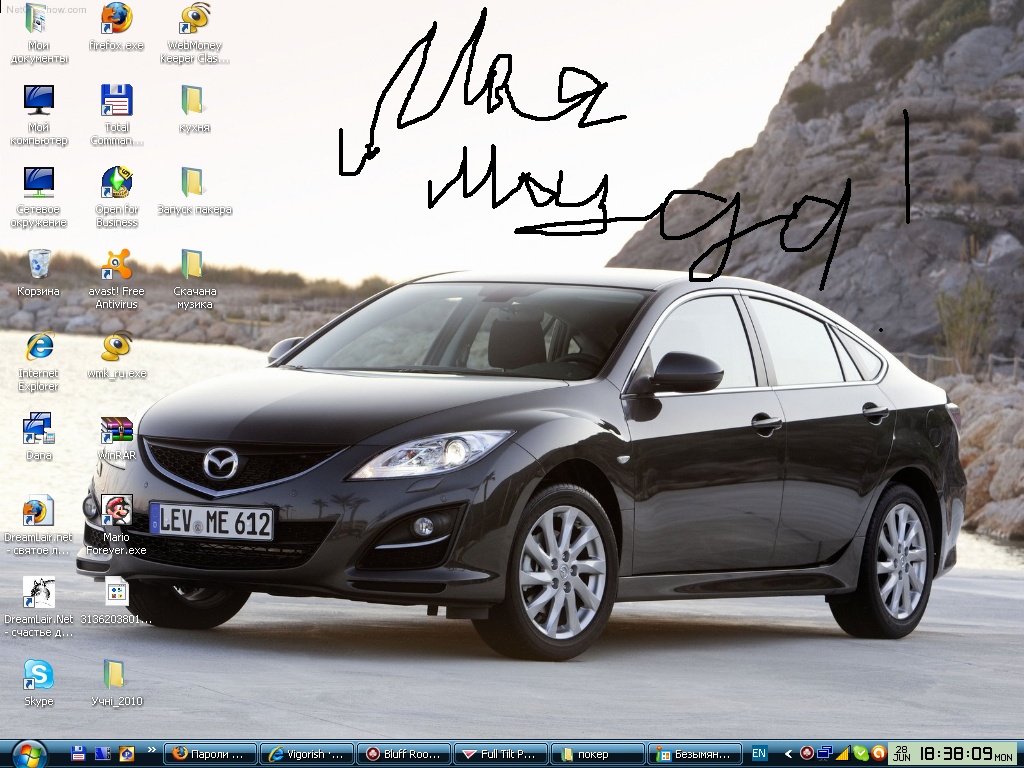This screenshot has width=1024, height=768.
Task: Click orange avast tray icon
Action: [x=878, y=754]
